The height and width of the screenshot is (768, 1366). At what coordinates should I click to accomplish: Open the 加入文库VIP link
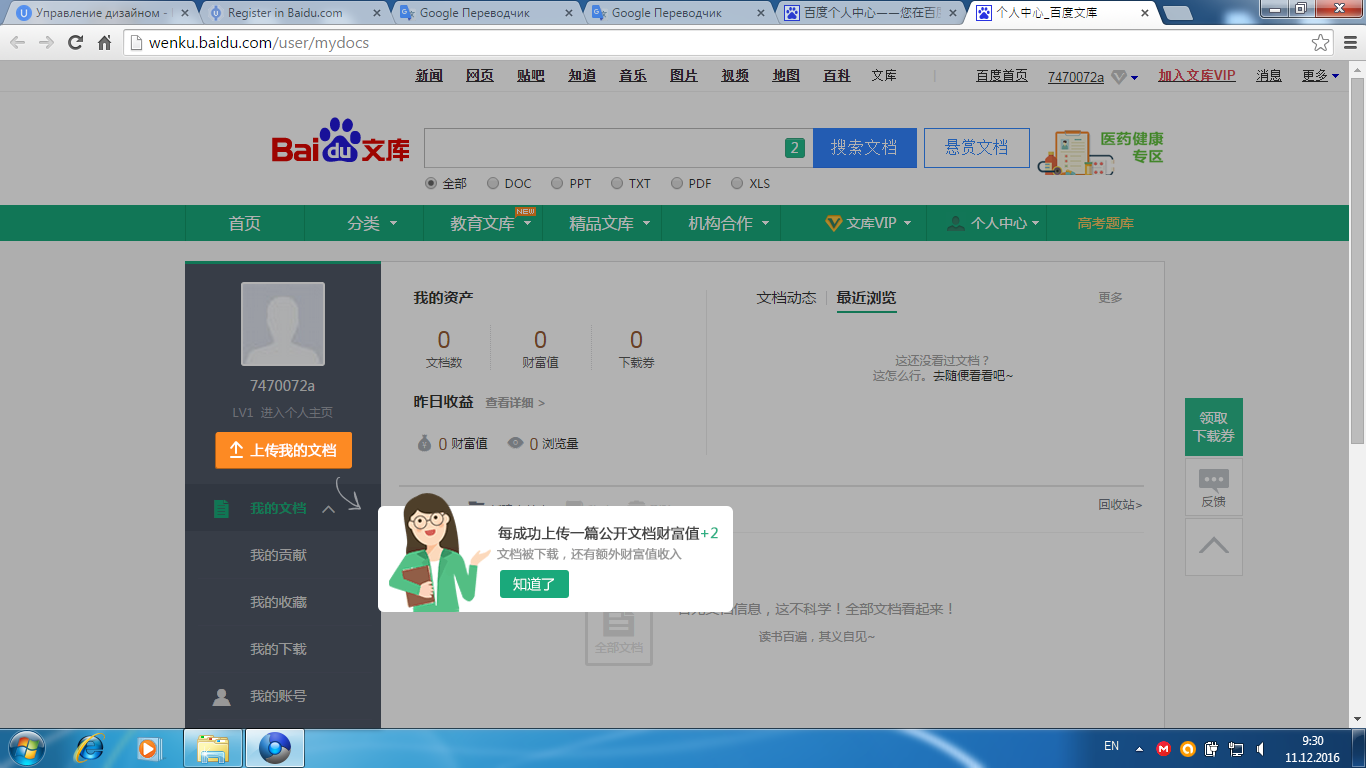1197,76
